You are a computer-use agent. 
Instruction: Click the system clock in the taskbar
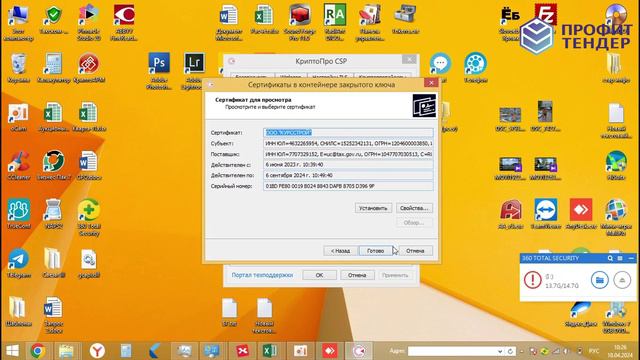coord(620,351)
